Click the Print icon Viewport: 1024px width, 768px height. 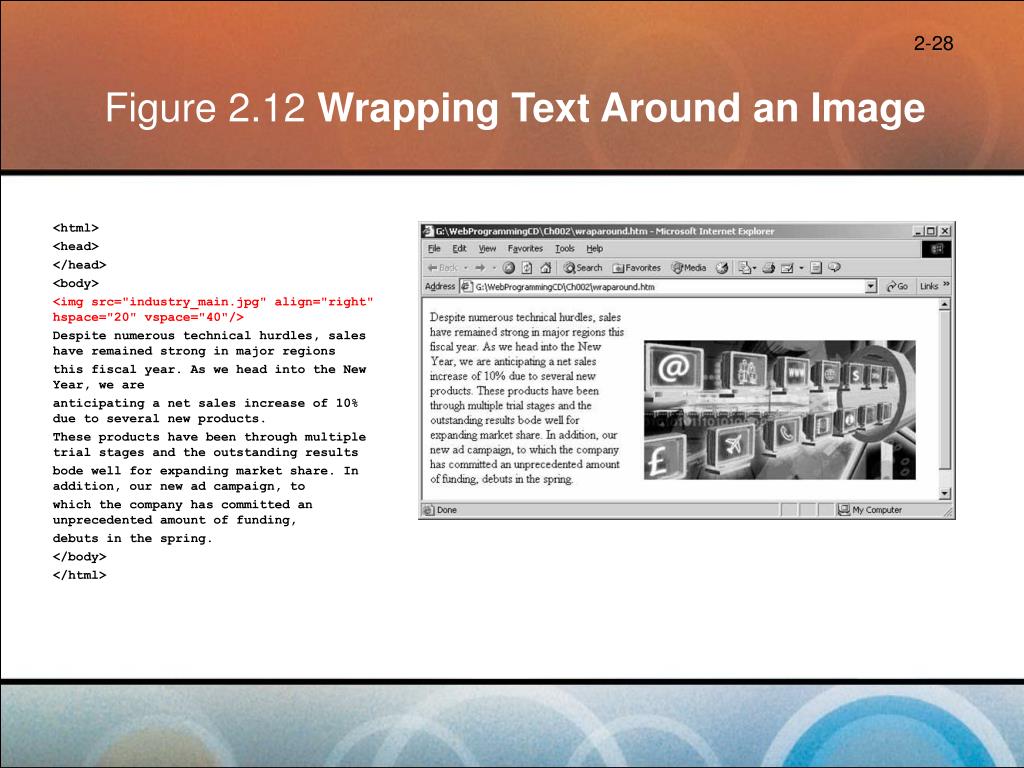coord(769,268)
